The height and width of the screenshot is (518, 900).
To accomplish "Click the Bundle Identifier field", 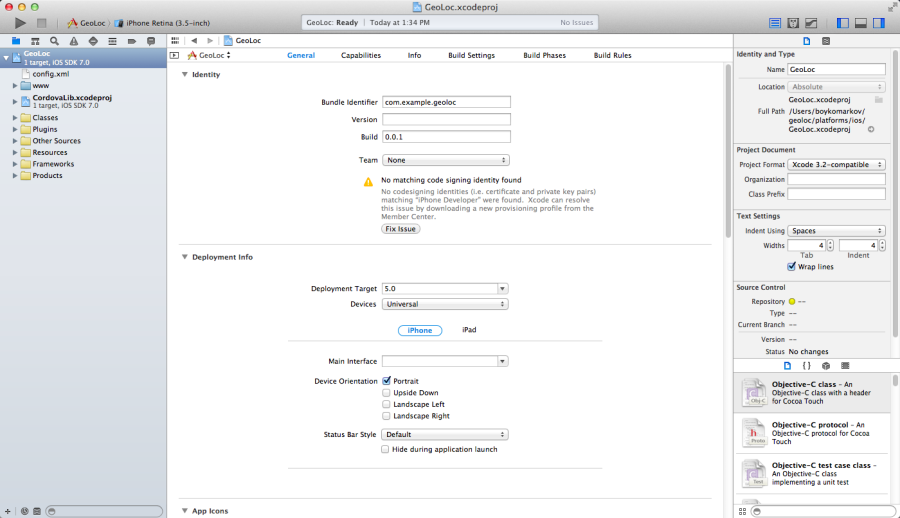I will 446,102.
